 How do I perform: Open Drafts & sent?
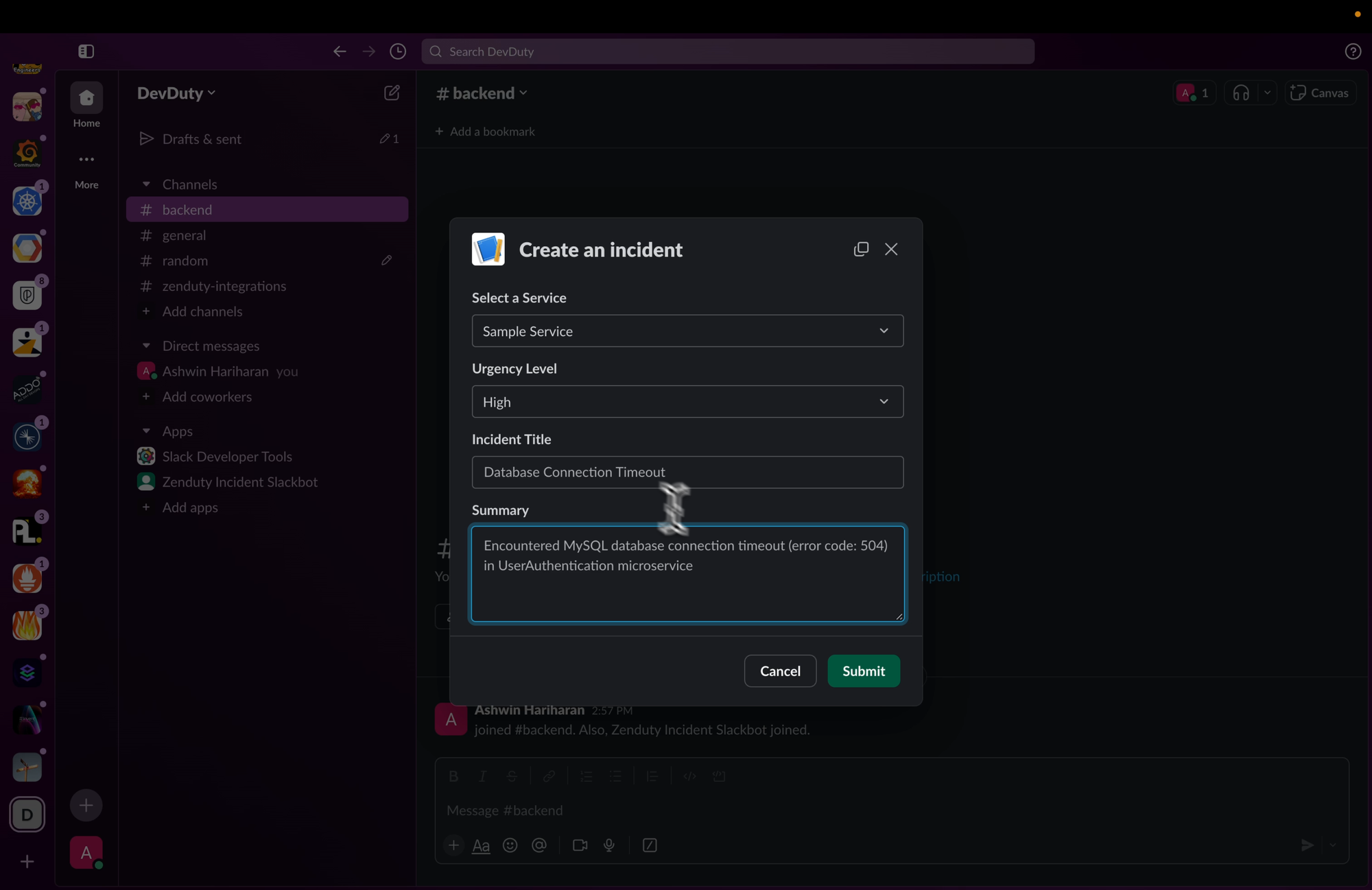click(x=267, y=139)
